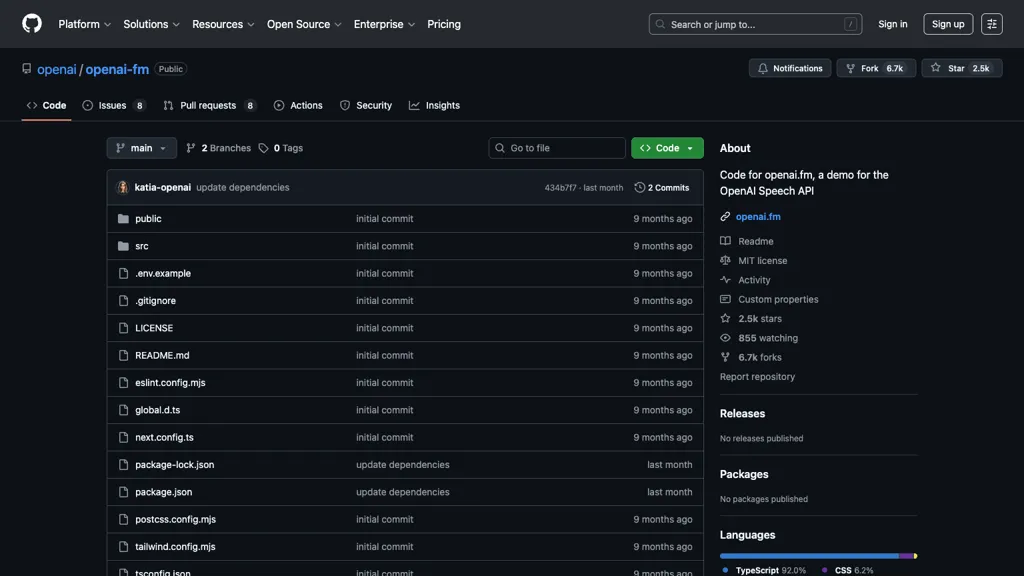The image size is (1024, 576).
Task: Open the 2 Commits history link
Action: (662, 187)
